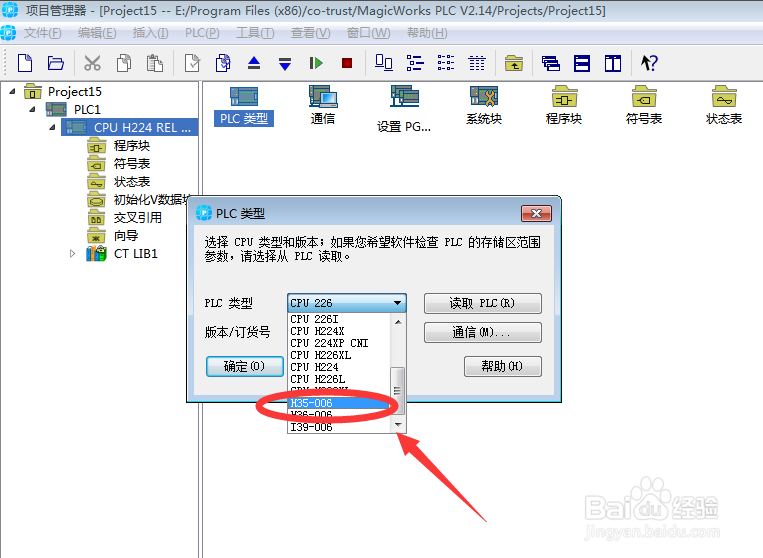Image resolution: width=763 pixels, height=558 pixels.
Task: Click 读取 PLC(R) button
Action: [482, 304]
